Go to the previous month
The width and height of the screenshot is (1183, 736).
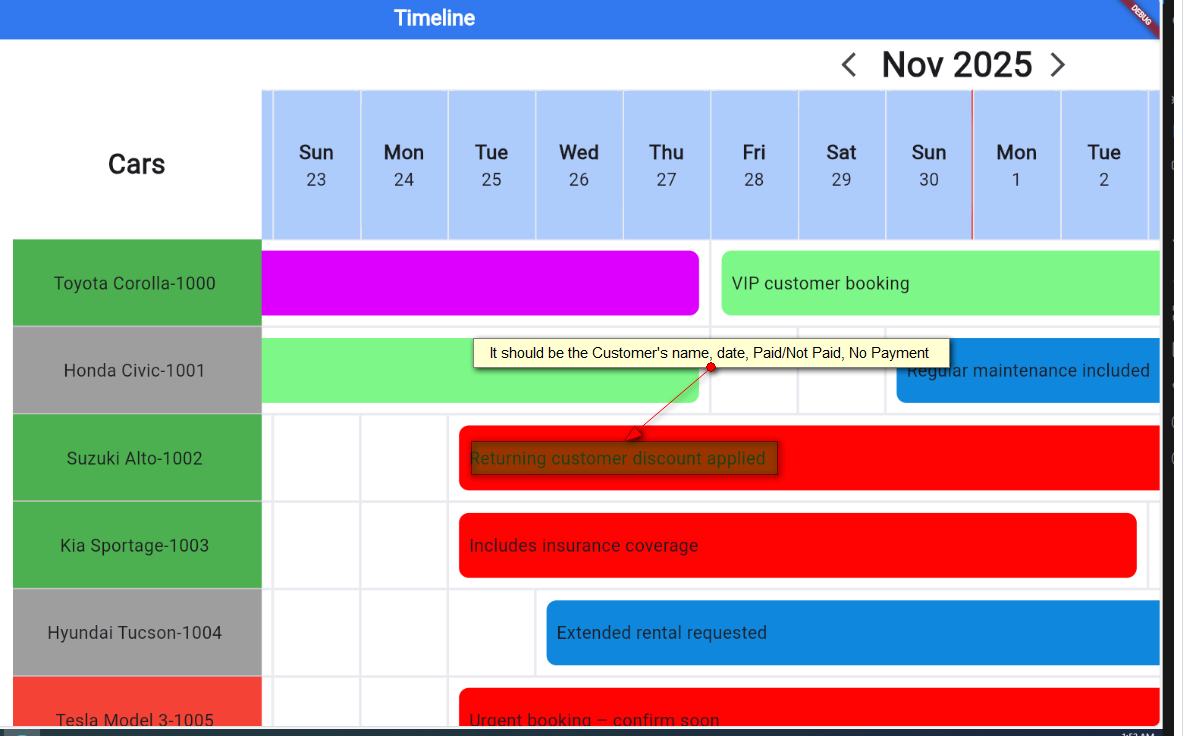pyautogui.click(x=849, y=66)
